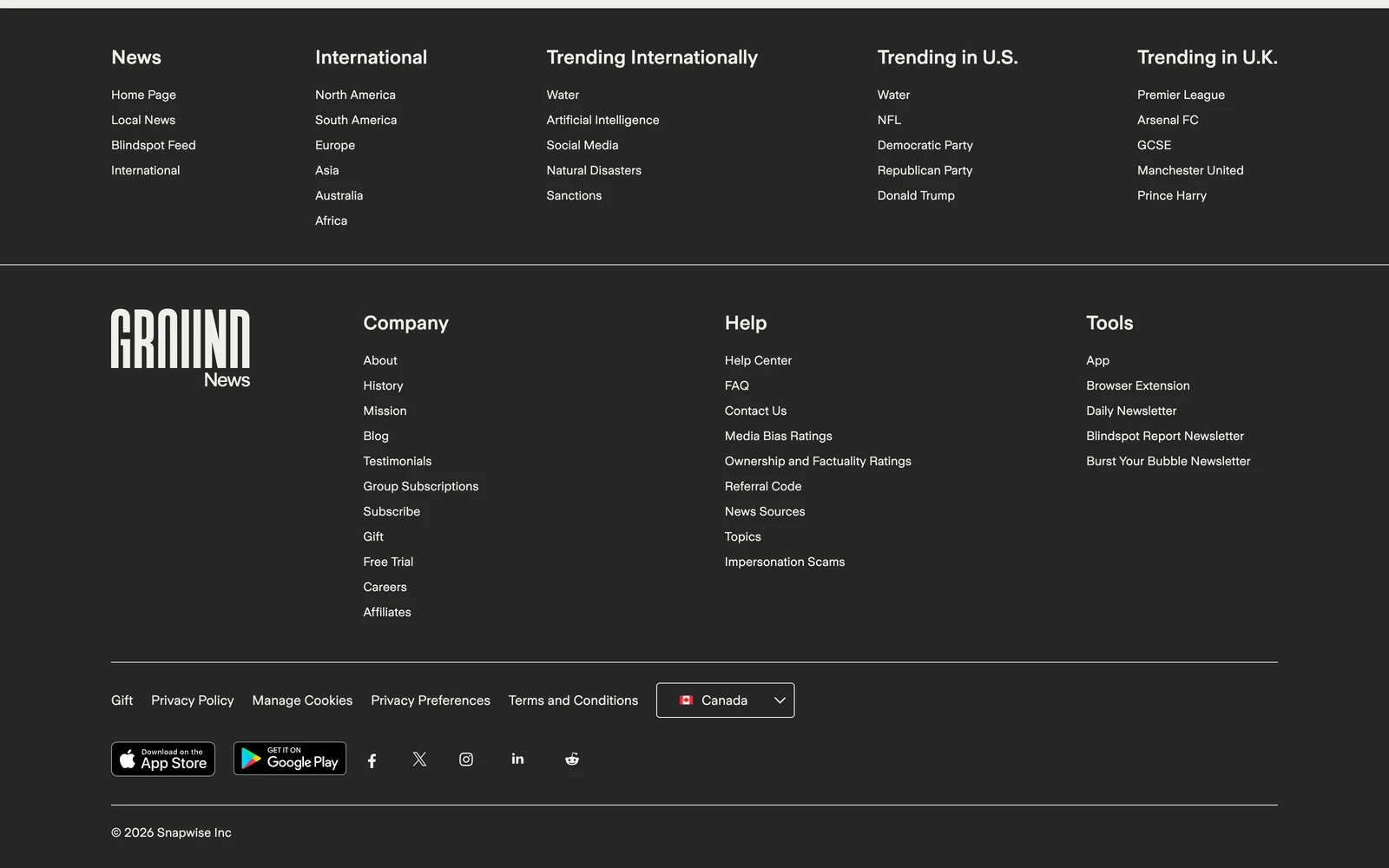
Task: Open the Reddit social icon
Action: click(x=571, y=759)
